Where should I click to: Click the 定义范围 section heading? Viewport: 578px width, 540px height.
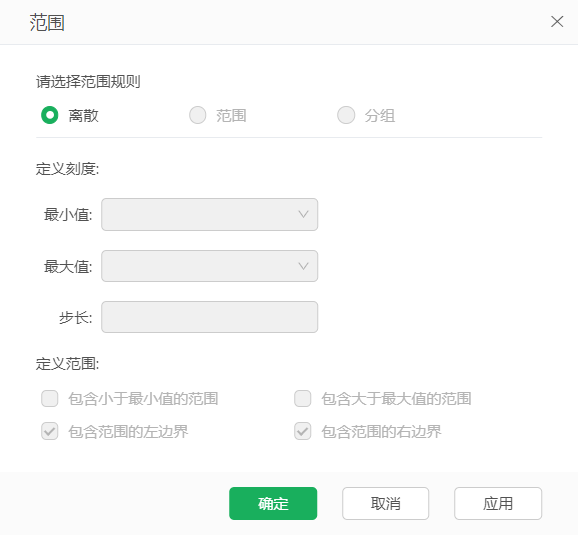click(x=67, y=363)
